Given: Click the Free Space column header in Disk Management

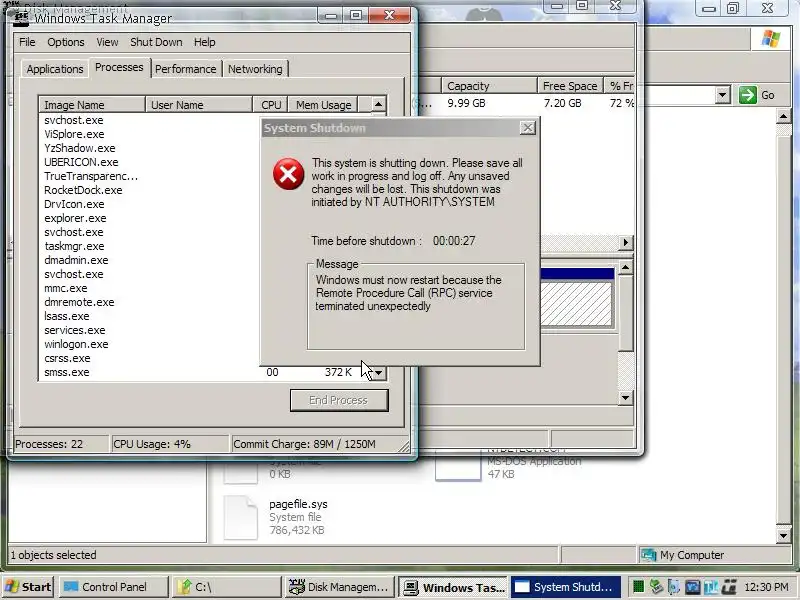Looking at the screenshot, I should click(570, 86).
